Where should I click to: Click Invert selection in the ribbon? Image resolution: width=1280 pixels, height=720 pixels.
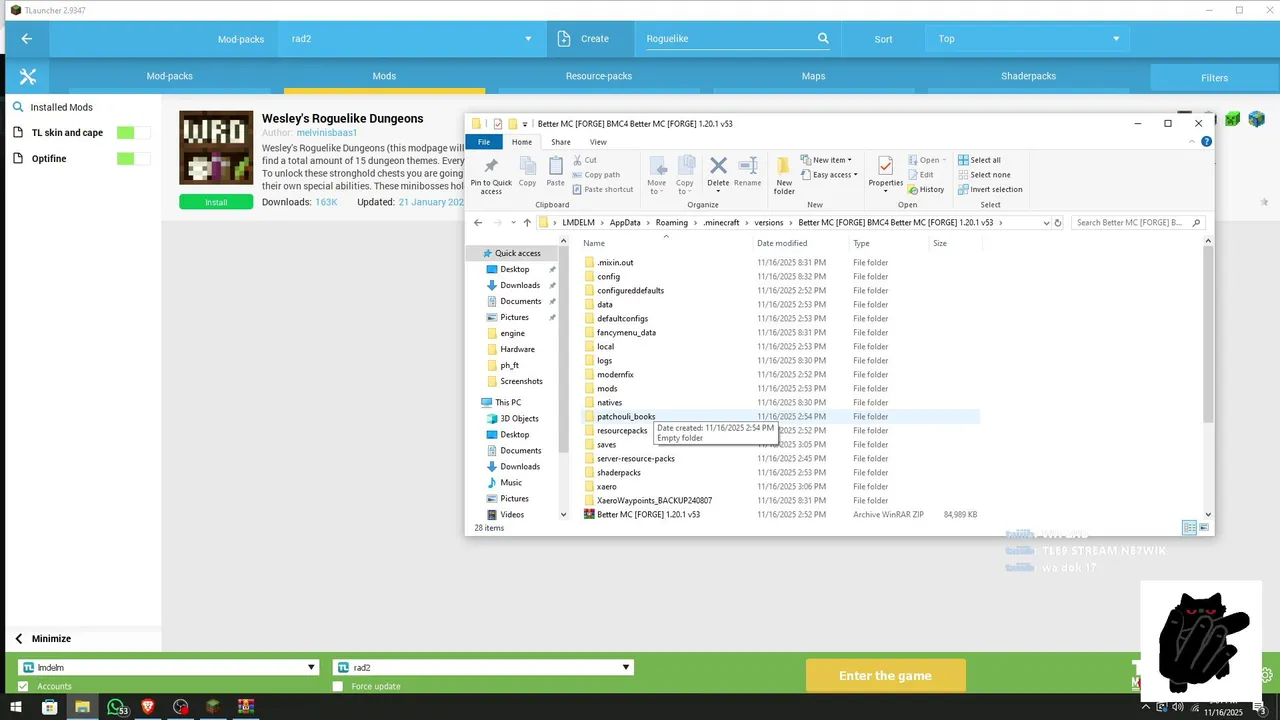pos(989,189)
